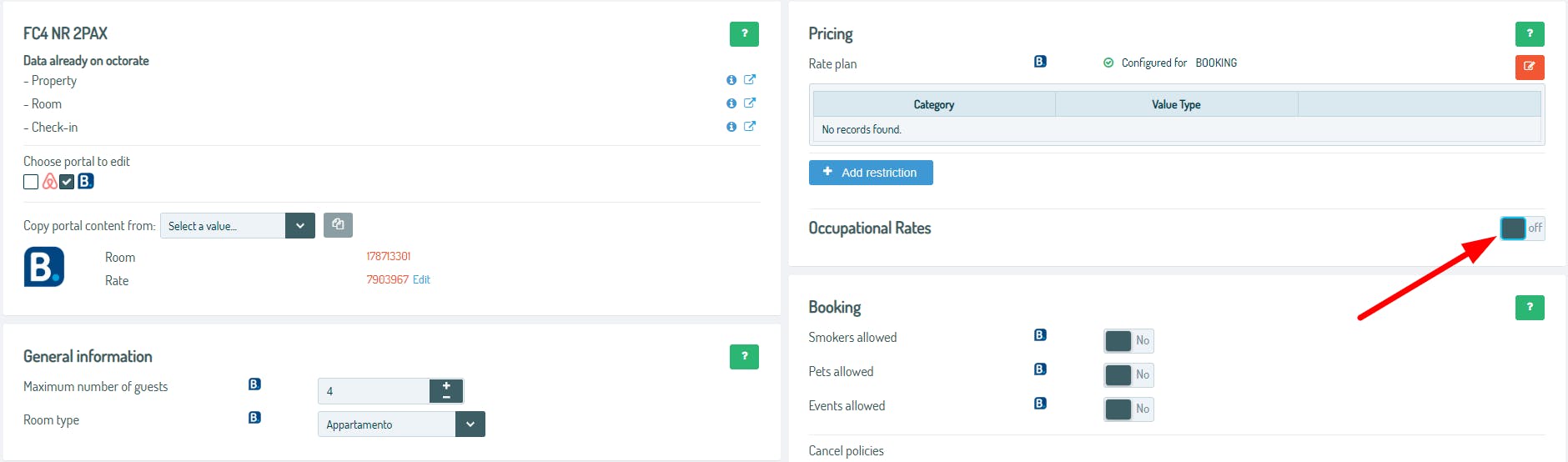The width and height of the screenshot is (1568, 462).
Task: Uncheck the Booking.com portal checkbox
Action: click(x=67, y=182)
